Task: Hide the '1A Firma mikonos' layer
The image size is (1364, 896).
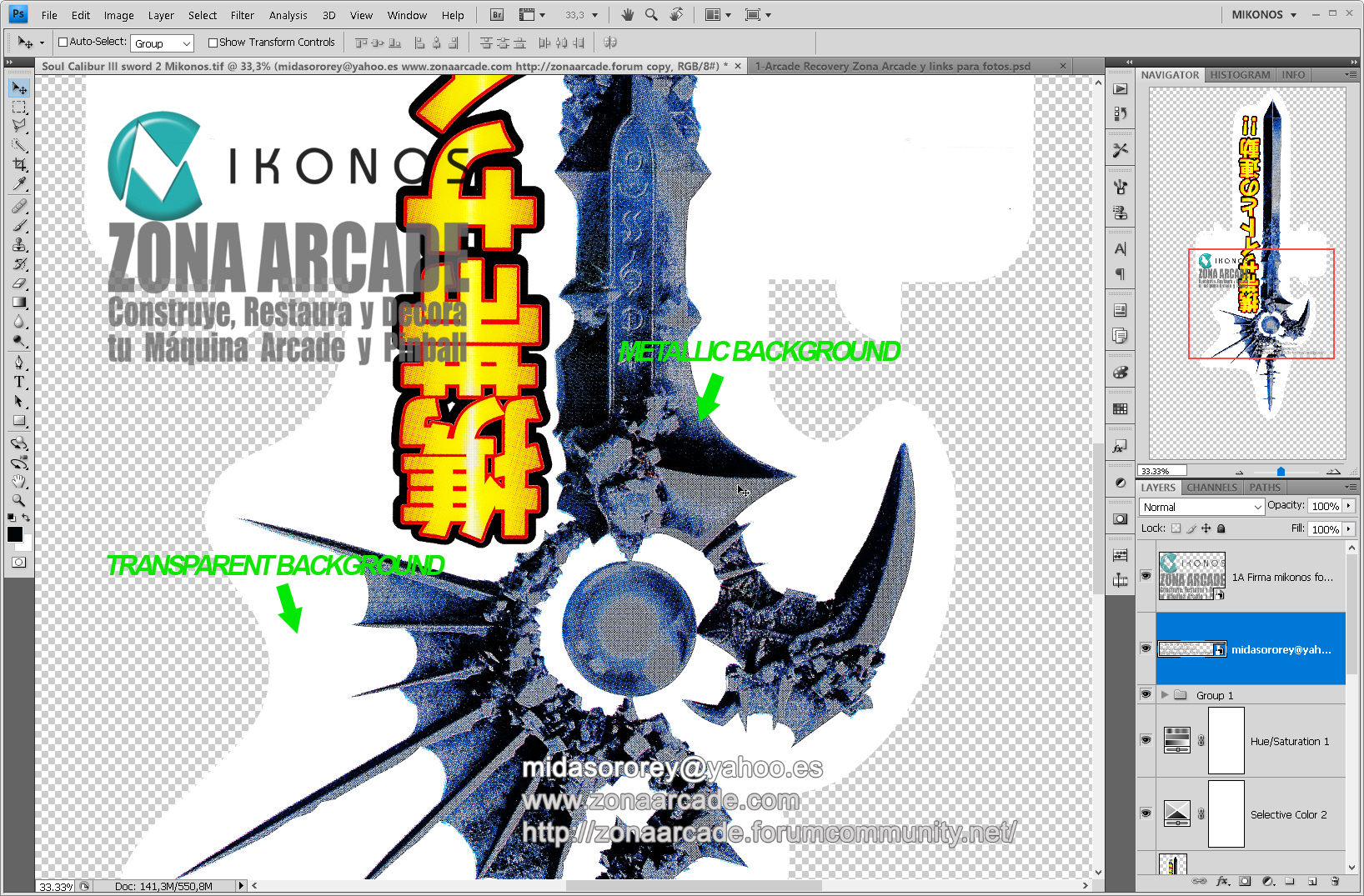Action: click(1146, 576)
